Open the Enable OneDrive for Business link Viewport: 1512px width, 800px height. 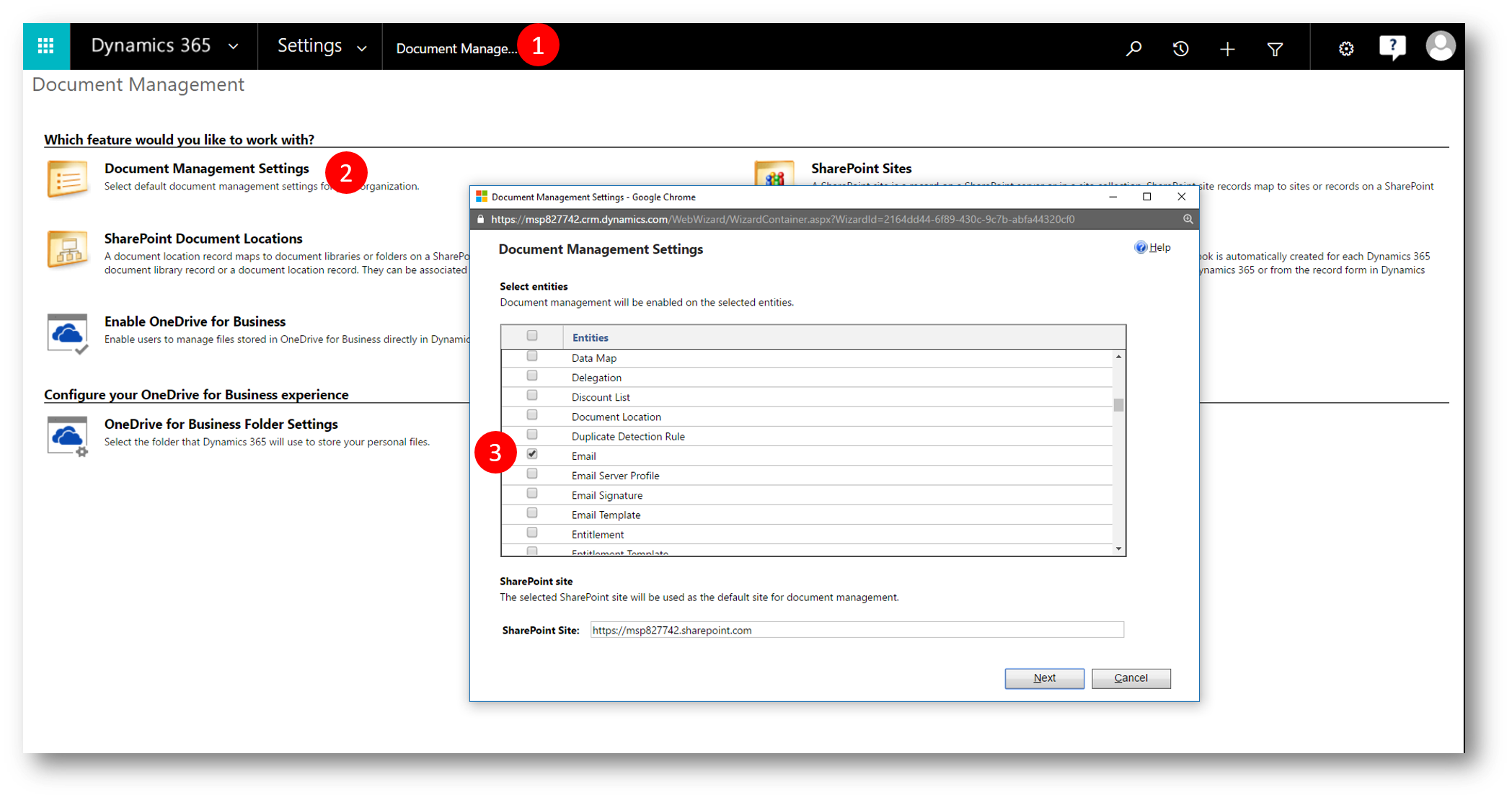click(x=195, y=321)
